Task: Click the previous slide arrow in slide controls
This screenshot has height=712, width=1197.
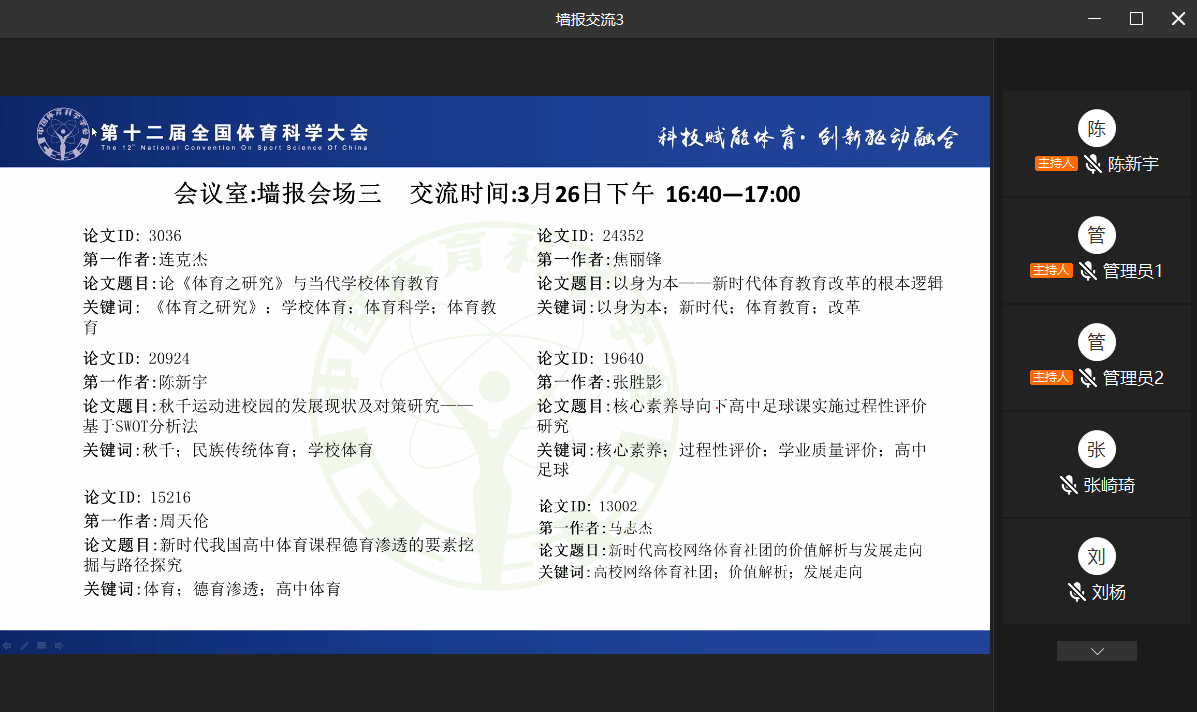Action: [x=6, y=646]
